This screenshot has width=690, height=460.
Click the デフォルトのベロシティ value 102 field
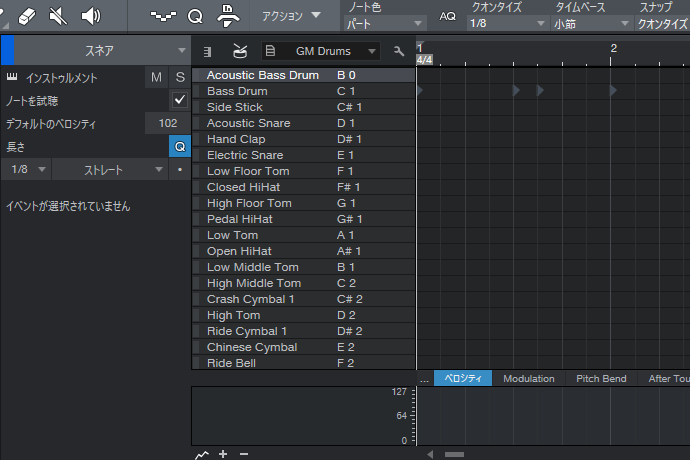point(167,123)
